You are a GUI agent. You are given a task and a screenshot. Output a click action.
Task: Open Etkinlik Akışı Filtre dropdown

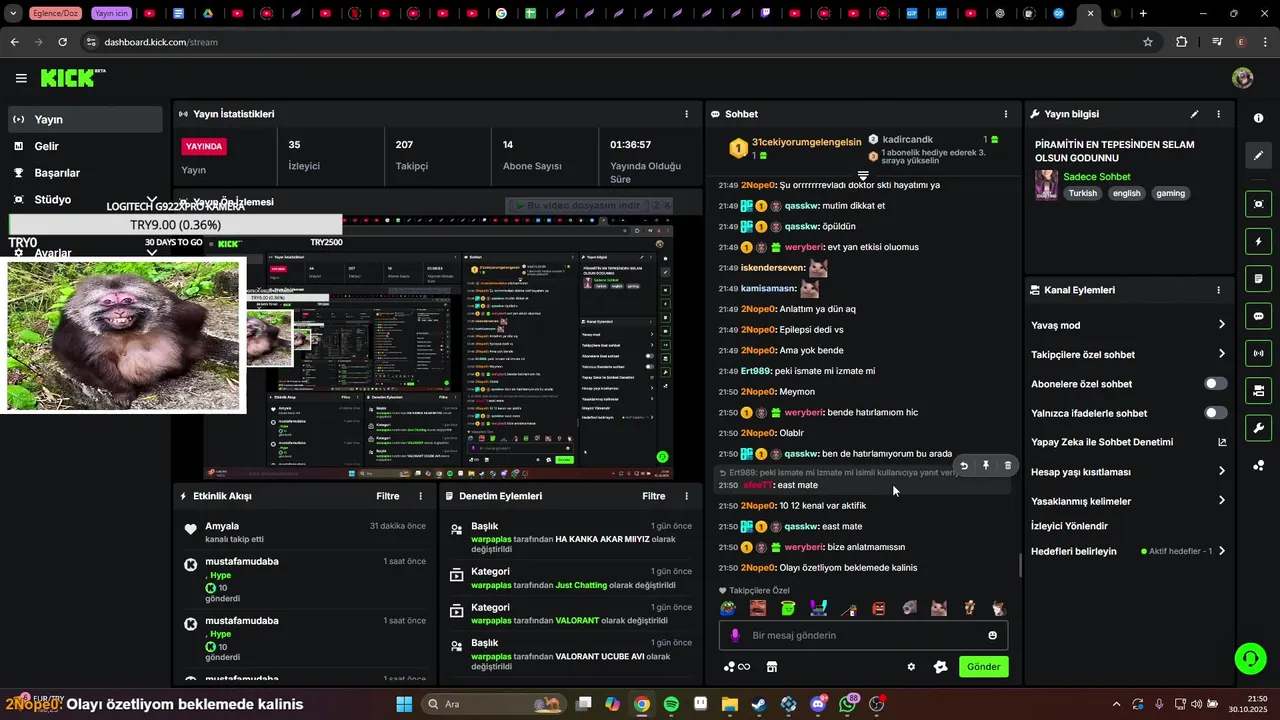pos(388,496)
